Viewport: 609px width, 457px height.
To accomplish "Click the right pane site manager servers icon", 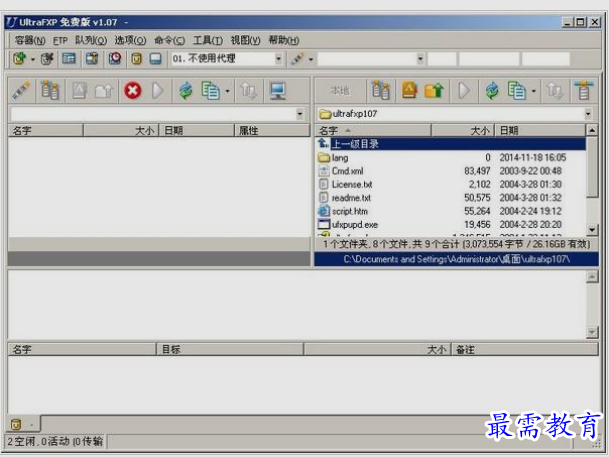I will click(x=381, y=91).
